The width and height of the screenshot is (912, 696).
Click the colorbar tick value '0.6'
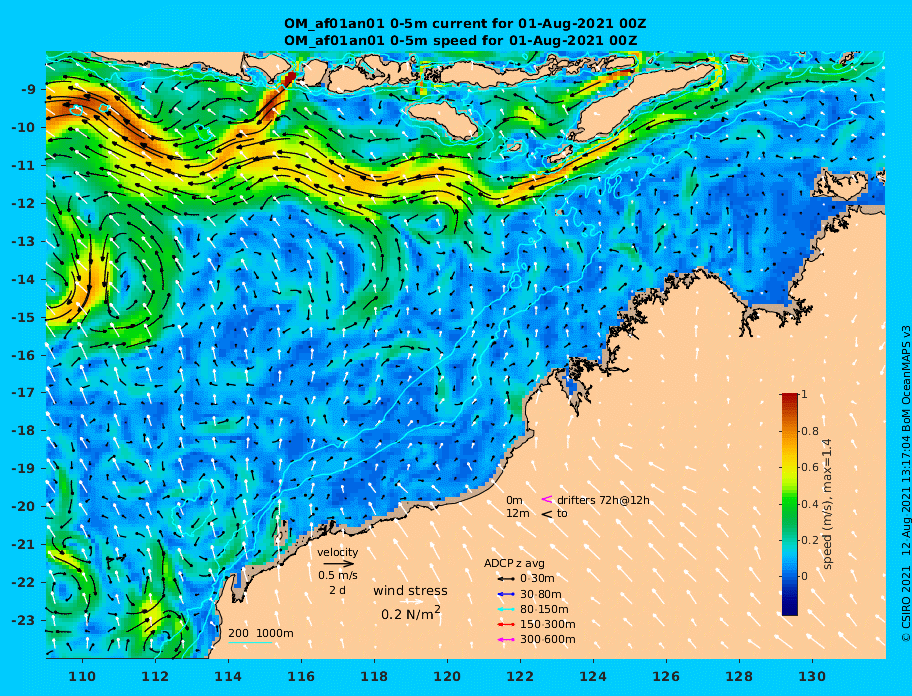point(810,467)
